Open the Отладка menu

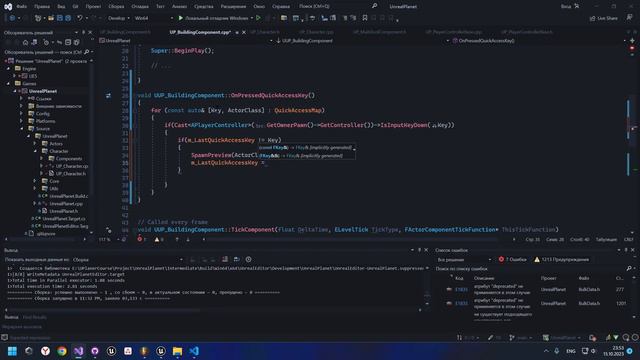[140, 7]
